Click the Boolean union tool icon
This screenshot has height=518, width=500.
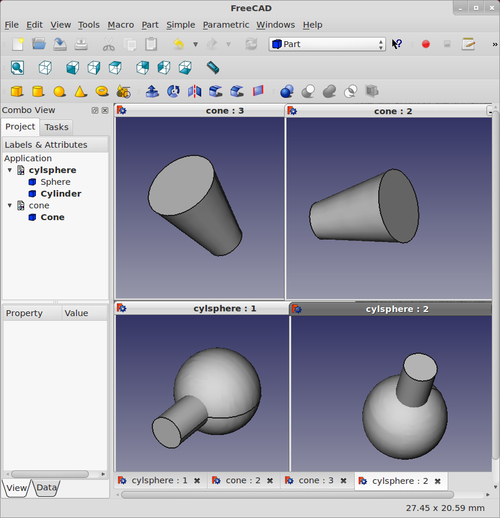click(x=329, y=91)
